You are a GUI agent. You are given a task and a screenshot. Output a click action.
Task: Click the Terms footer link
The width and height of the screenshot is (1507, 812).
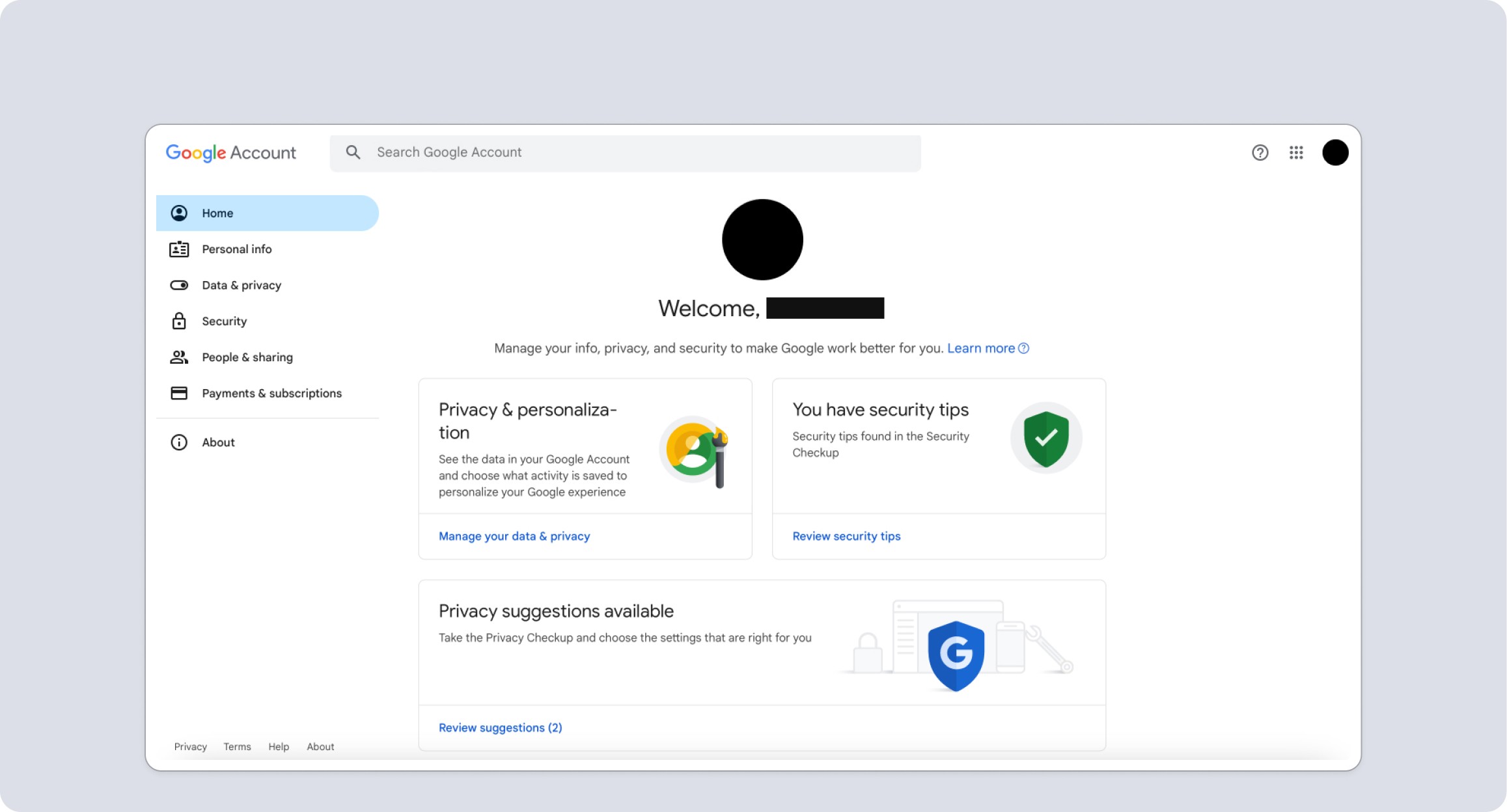point(237,747)
